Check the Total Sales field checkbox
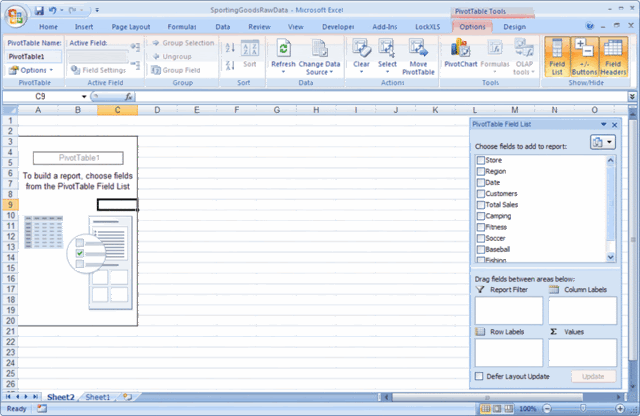The image size is (640, 416). pos(481,205)
